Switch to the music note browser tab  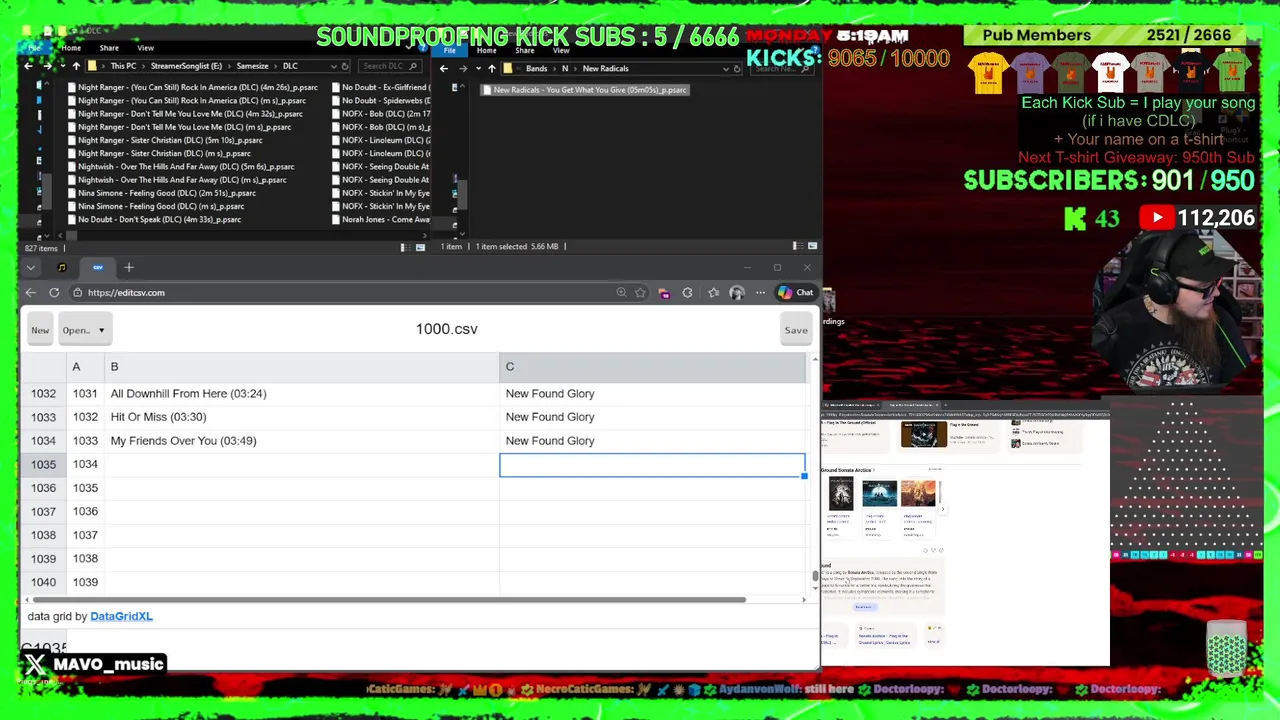(x=62, y=268)
